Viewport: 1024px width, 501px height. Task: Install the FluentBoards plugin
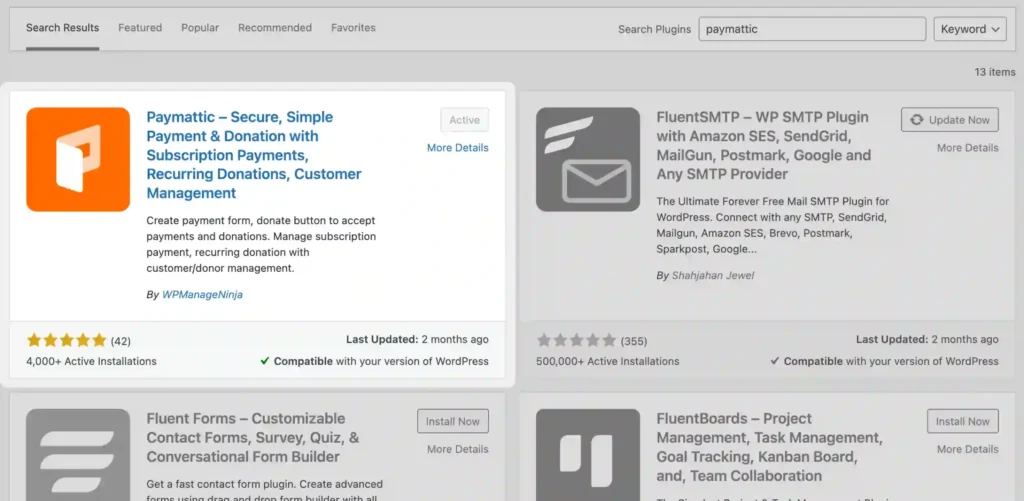coord(963,421)
